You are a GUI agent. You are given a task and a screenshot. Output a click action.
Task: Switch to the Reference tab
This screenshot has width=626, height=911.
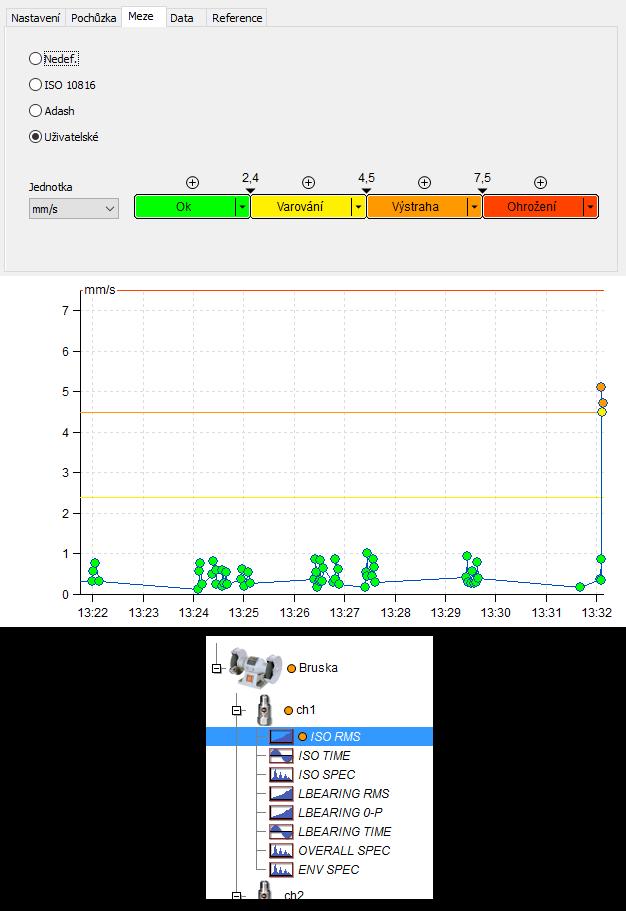pos(237,18)
